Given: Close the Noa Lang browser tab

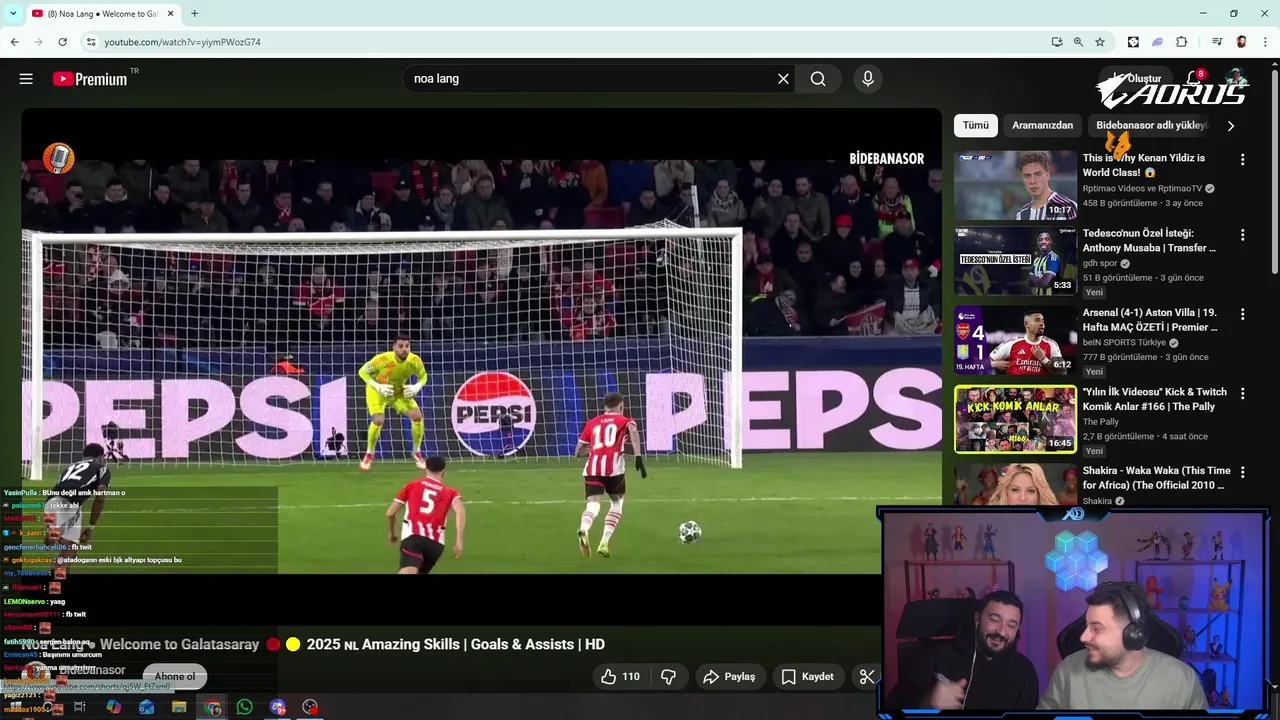Looking at the screenshot, I should (x=171, y=14).
